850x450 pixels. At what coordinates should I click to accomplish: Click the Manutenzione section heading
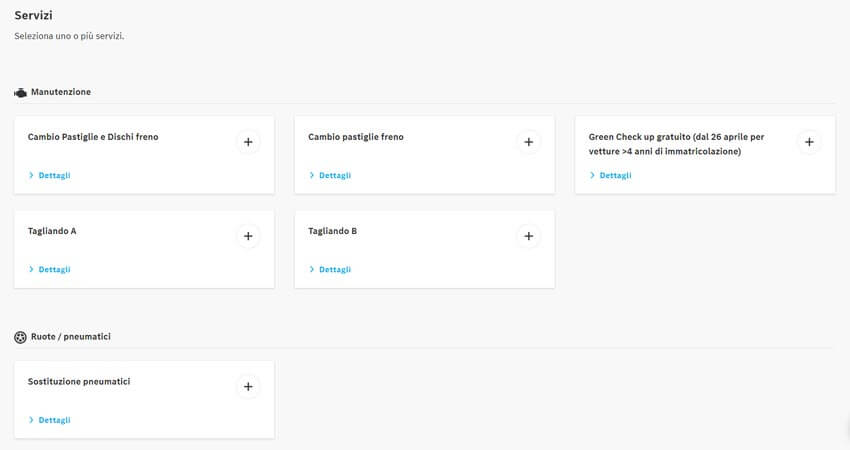(x=61, y=92)
